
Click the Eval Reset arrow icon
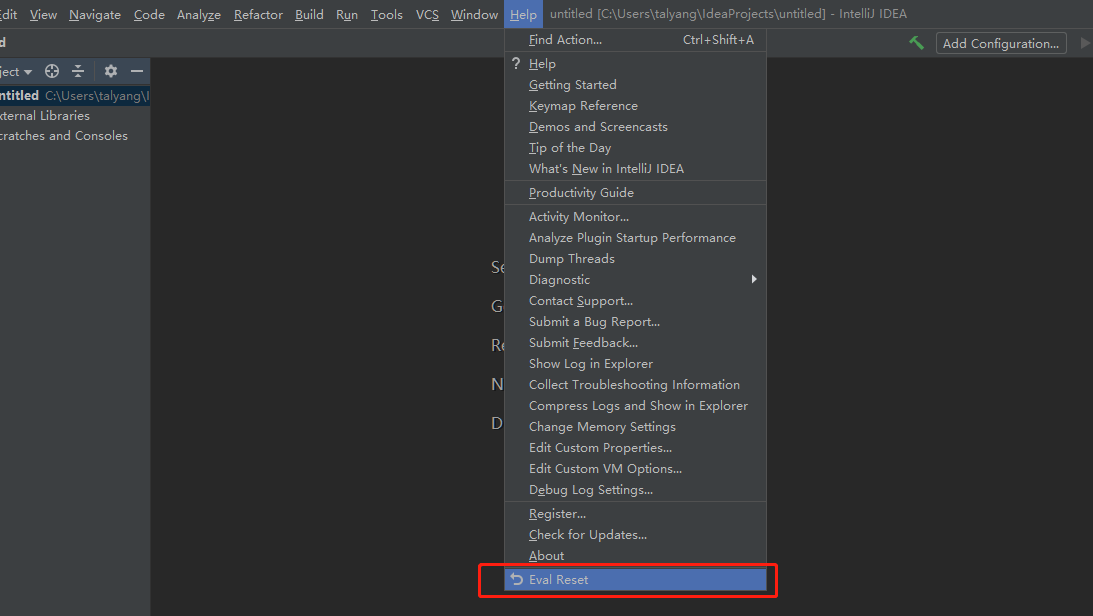tap(517, 579)
